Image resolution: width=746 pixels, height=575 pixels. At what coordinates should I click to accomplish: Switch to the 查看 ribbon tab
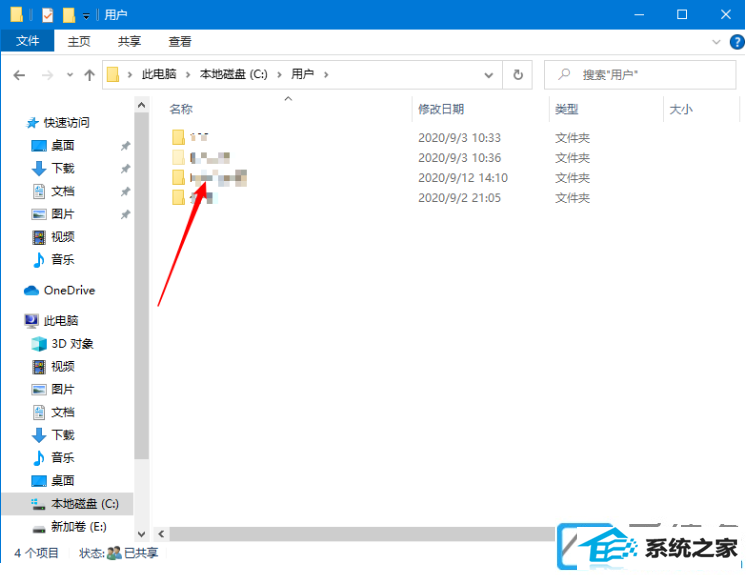180,41
